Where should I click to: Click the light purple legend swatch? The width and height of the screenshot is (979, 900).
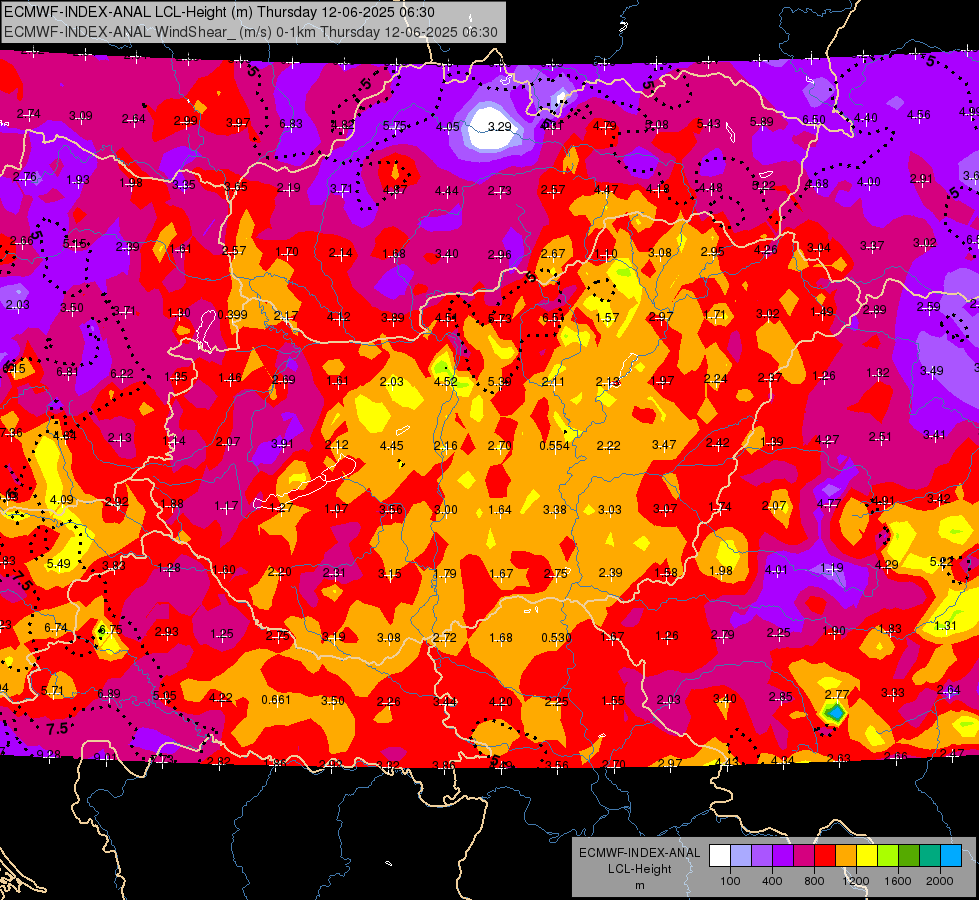(x=762, y=856)
